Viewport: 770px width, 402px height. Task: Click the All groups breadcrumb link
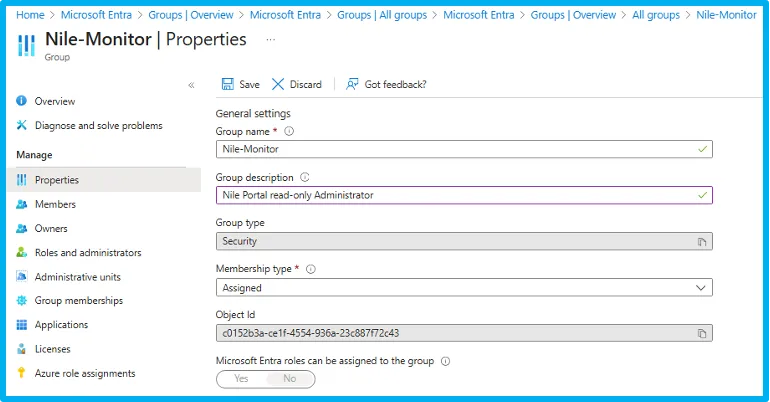point(656,15)
